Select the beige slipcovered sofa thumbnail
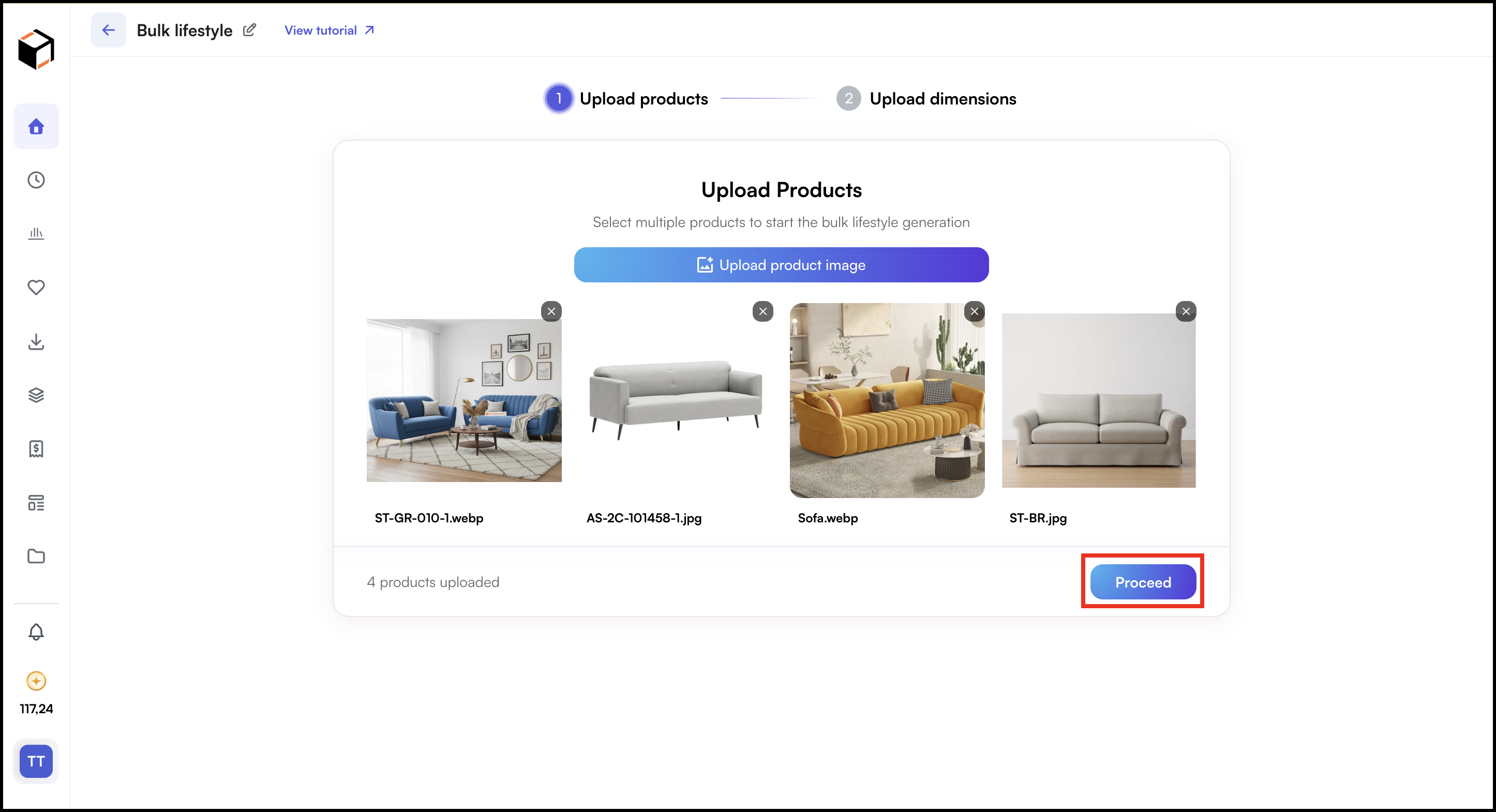 click(x=1099, y=400)
